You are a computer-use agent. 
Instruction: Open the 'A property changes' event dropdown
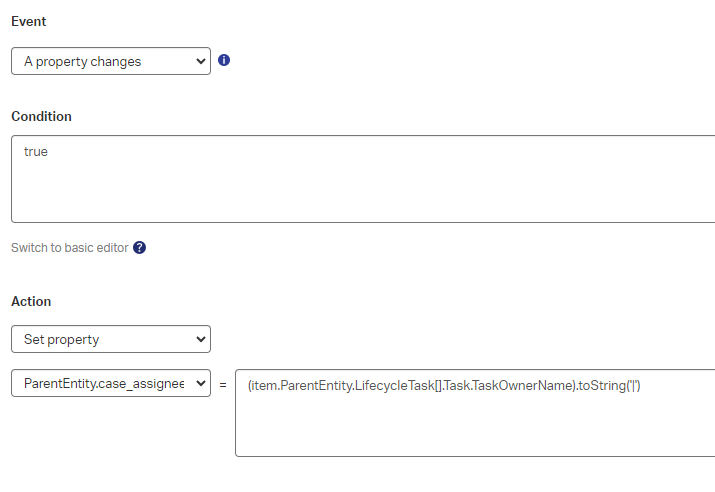click(110, 61)
